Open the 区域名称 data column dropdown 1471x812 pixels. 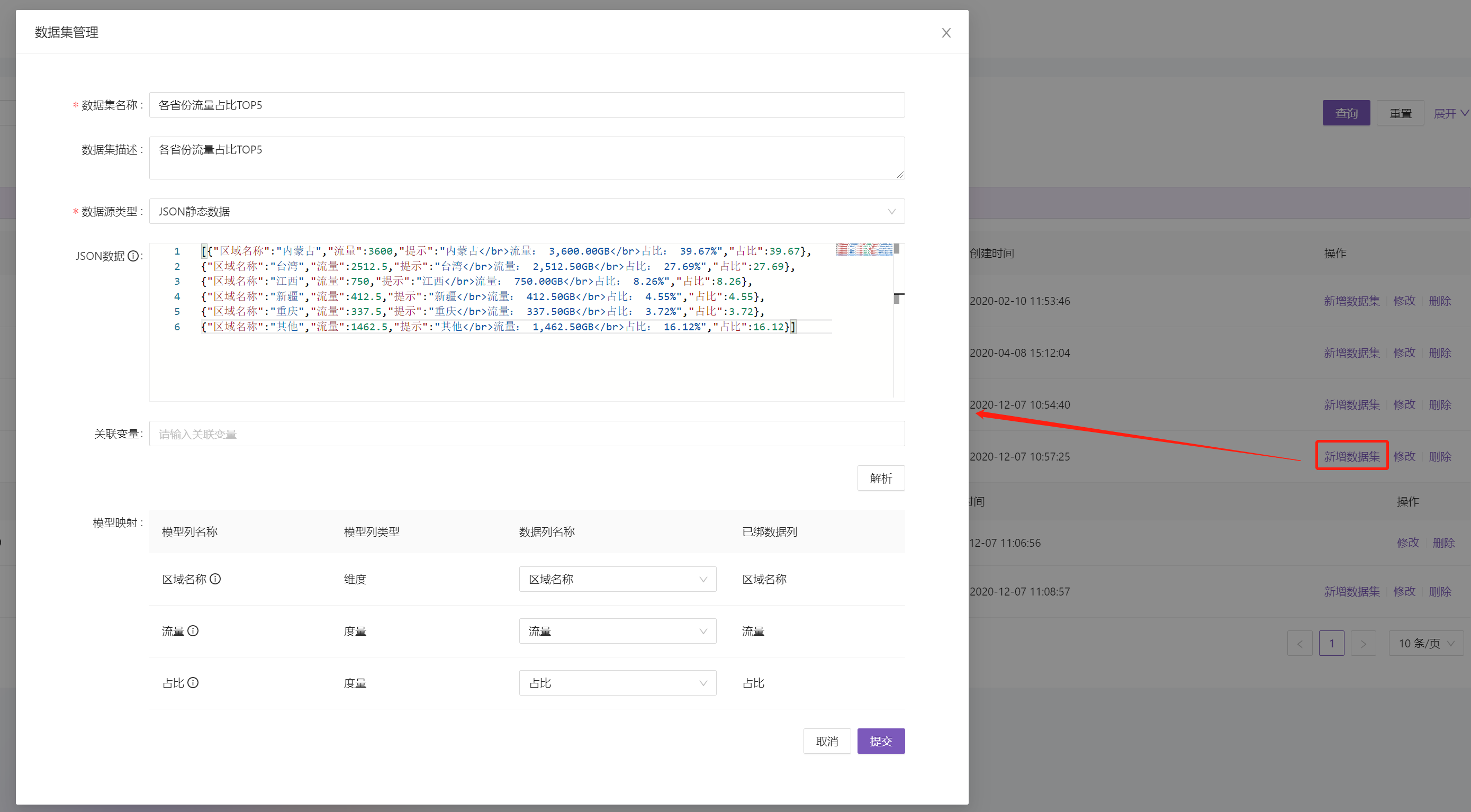tap(617, 579)
